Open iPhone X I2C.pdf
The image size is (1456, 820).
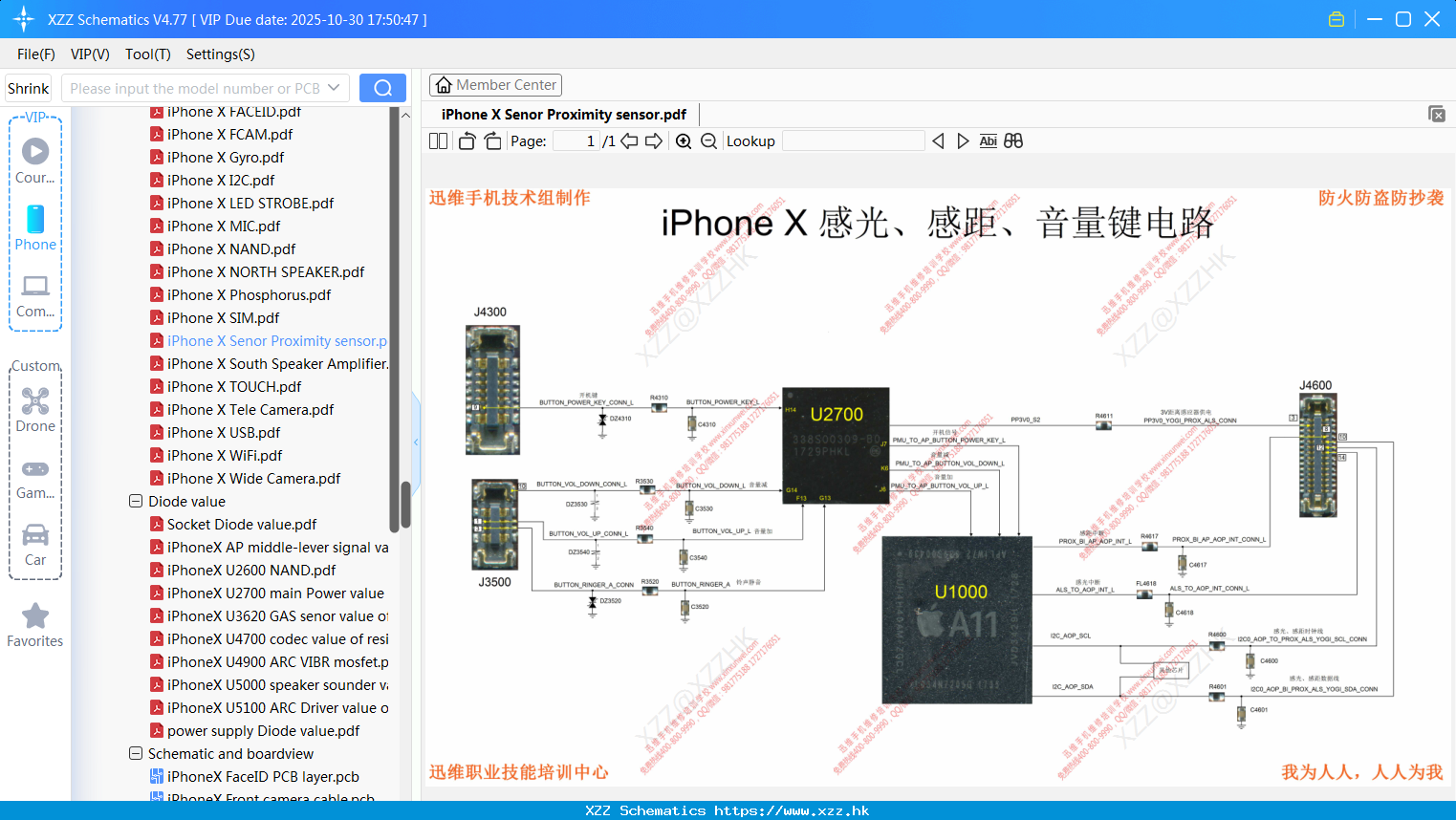tap(221, 181)
